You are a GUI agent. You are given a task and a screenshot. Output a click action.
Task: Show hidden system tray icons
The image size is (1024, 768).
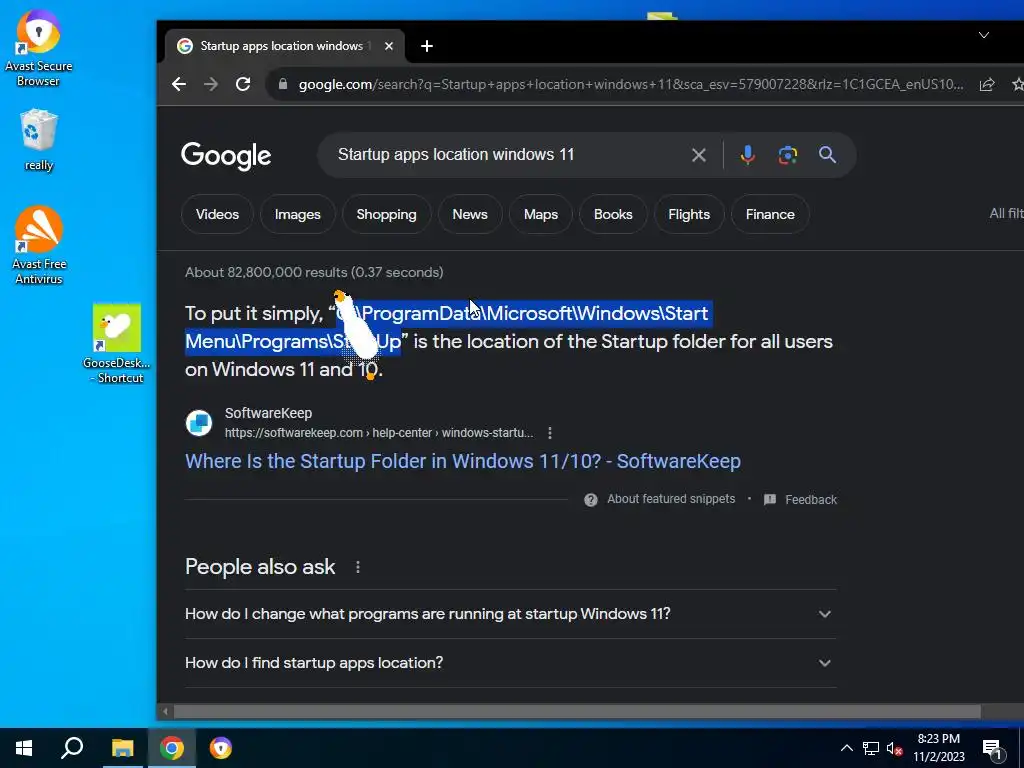click(846, 748)
